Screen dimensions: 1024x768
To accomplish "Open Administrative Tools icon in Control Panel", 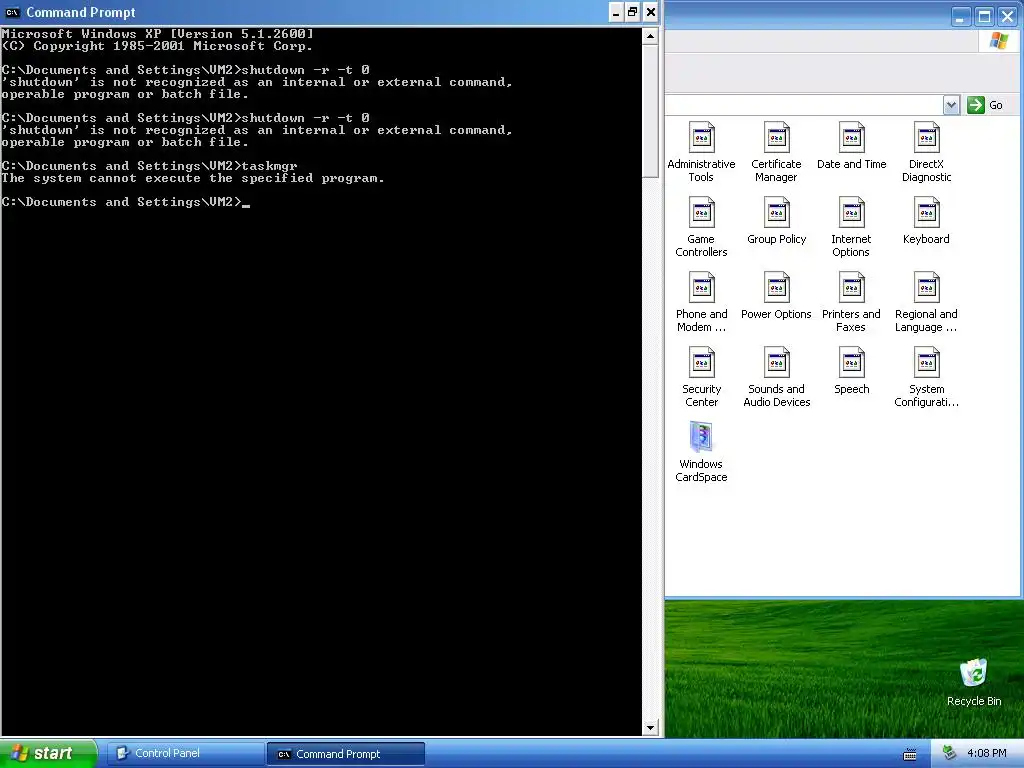I will point(701,152).
